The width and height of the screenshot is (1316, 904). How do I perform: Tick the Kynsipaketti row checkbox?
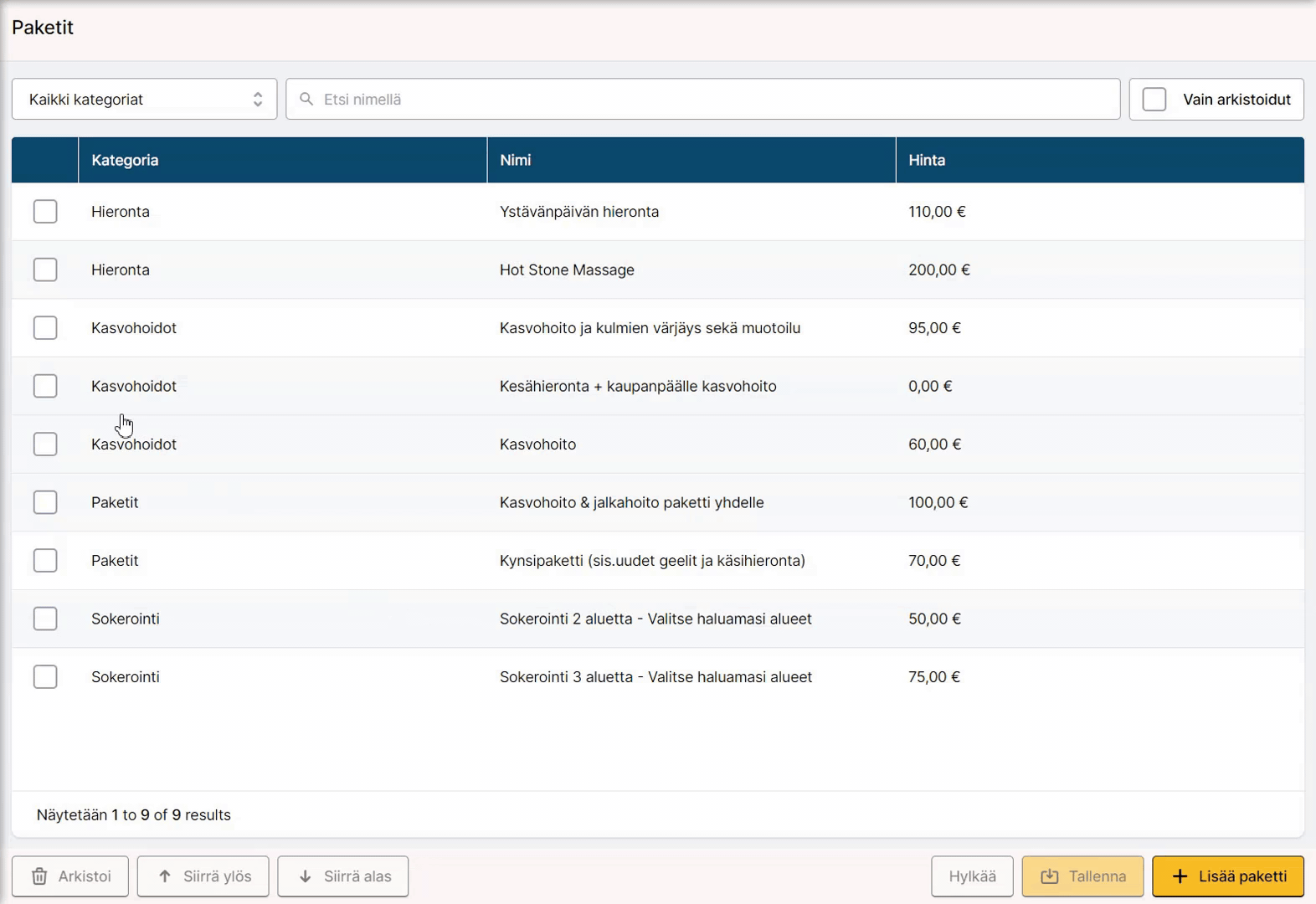coord(45,561)
